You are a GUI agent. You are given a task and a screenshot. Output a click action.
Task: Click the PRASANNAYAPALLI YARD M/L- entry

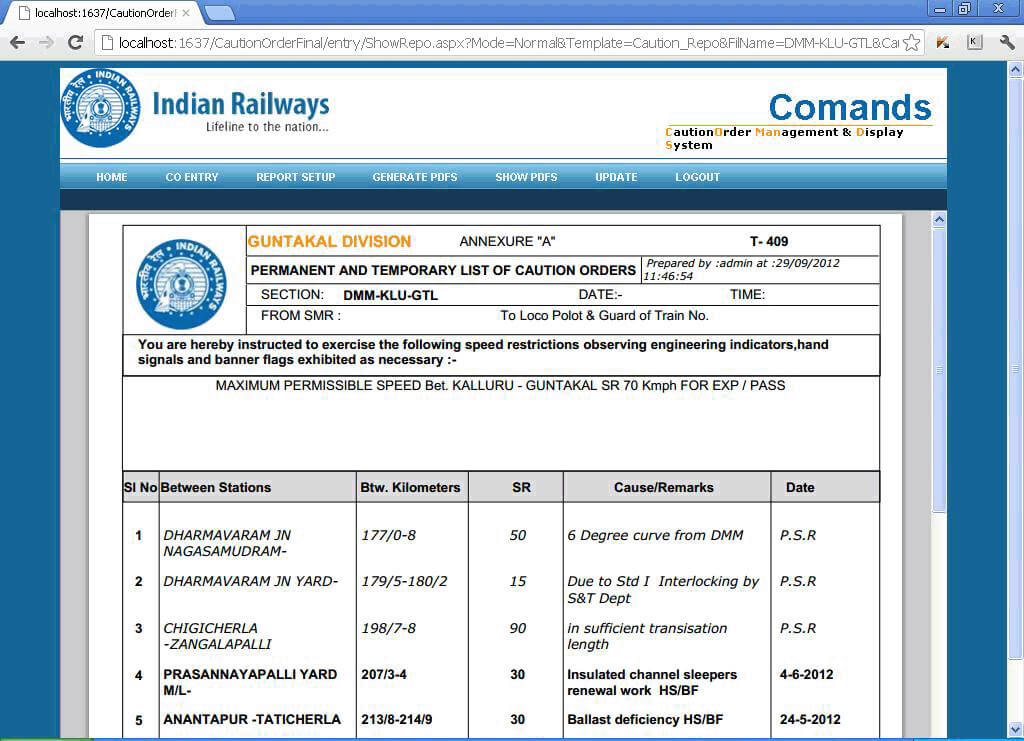coord(250,682)
